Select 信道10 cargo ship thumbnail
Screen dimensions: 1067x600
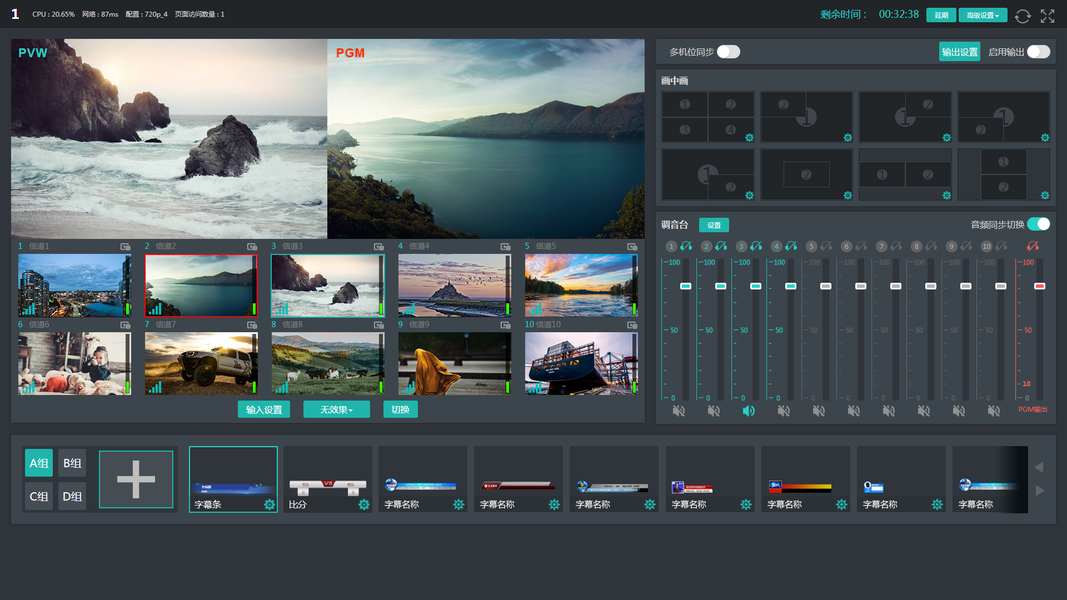tap(581, 364)
